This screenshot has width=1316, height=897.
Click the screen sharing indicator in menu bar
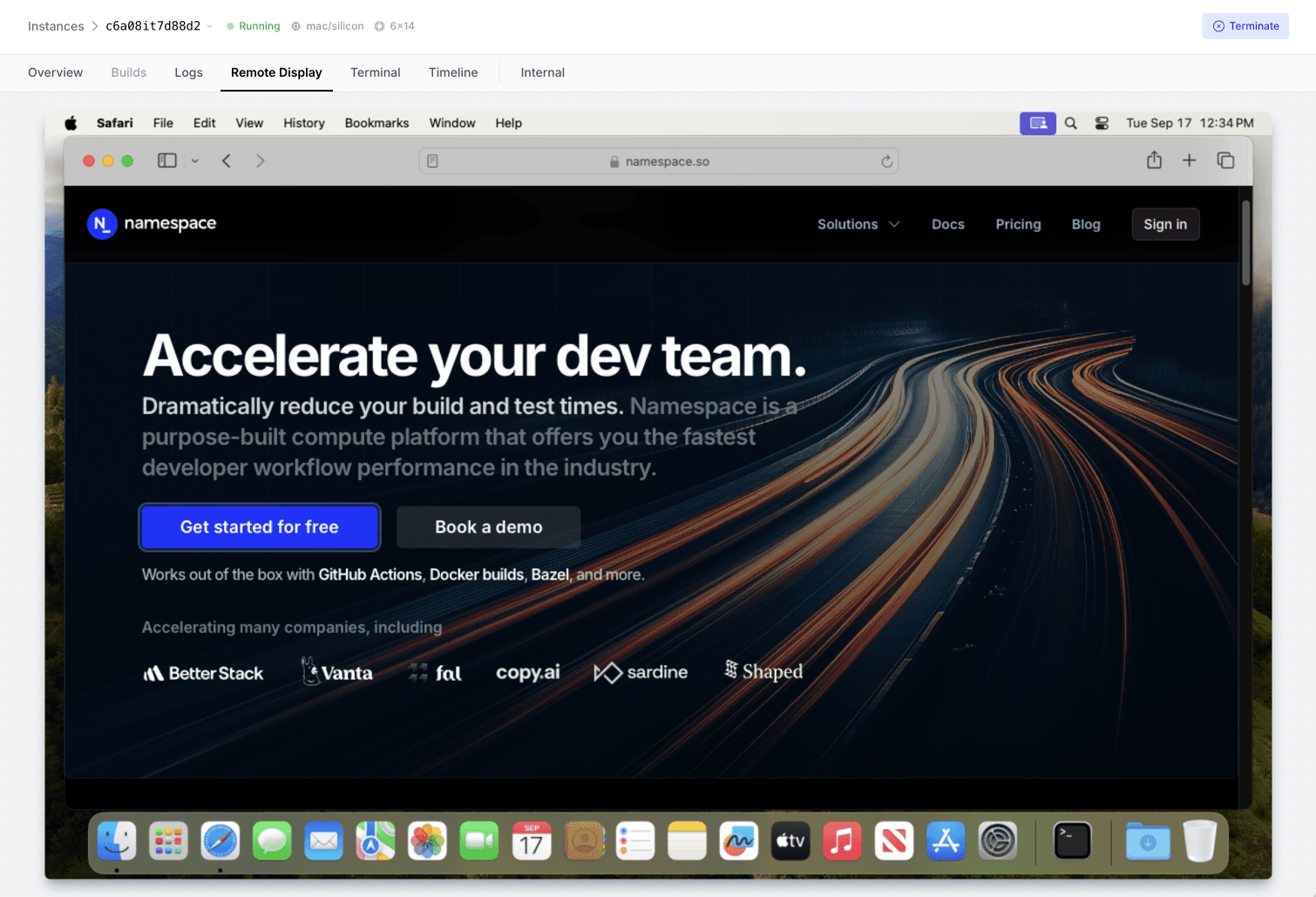click(1037, 123)
